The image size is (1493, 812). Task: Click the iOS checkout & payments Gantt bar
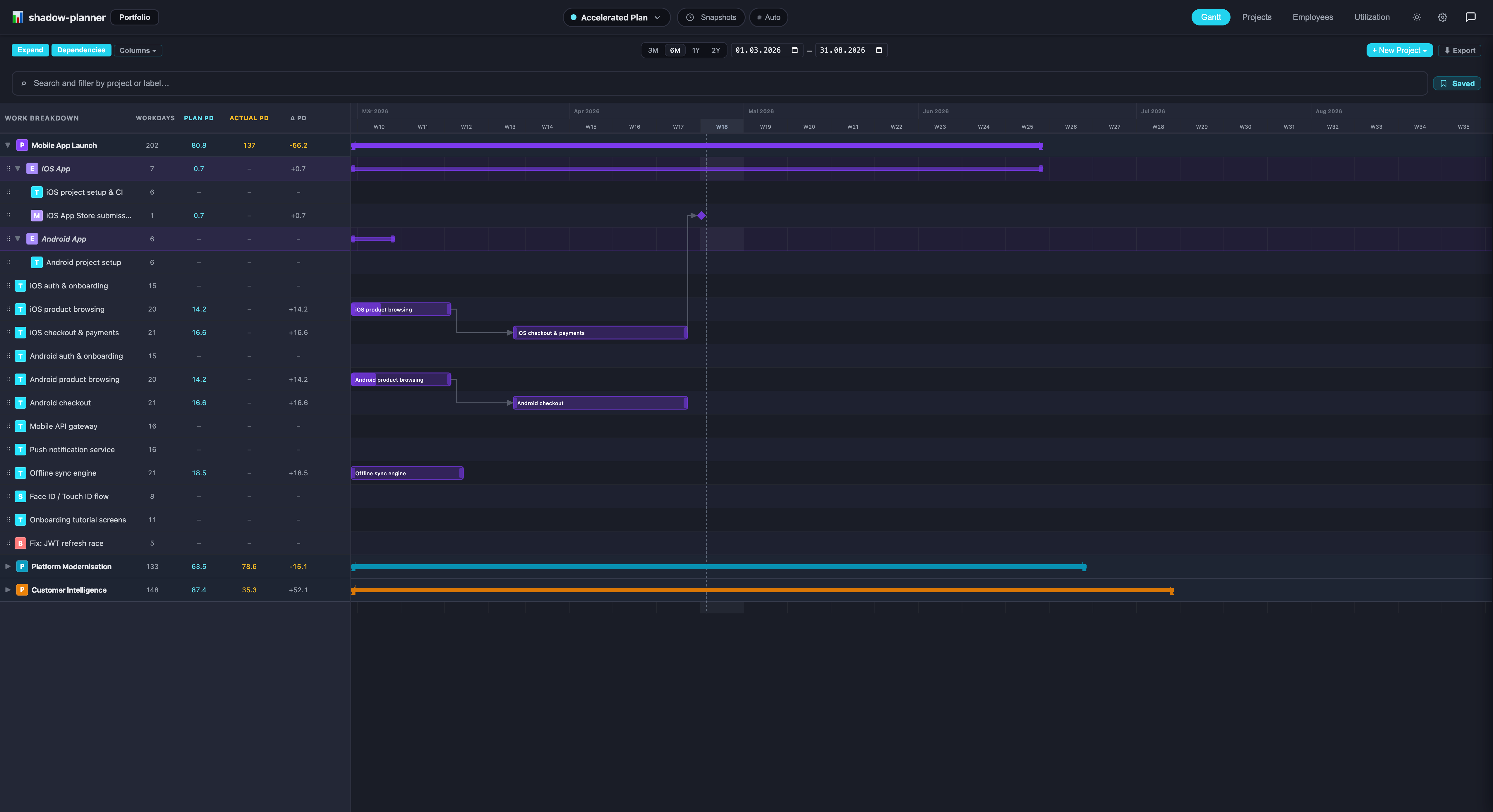600,333
